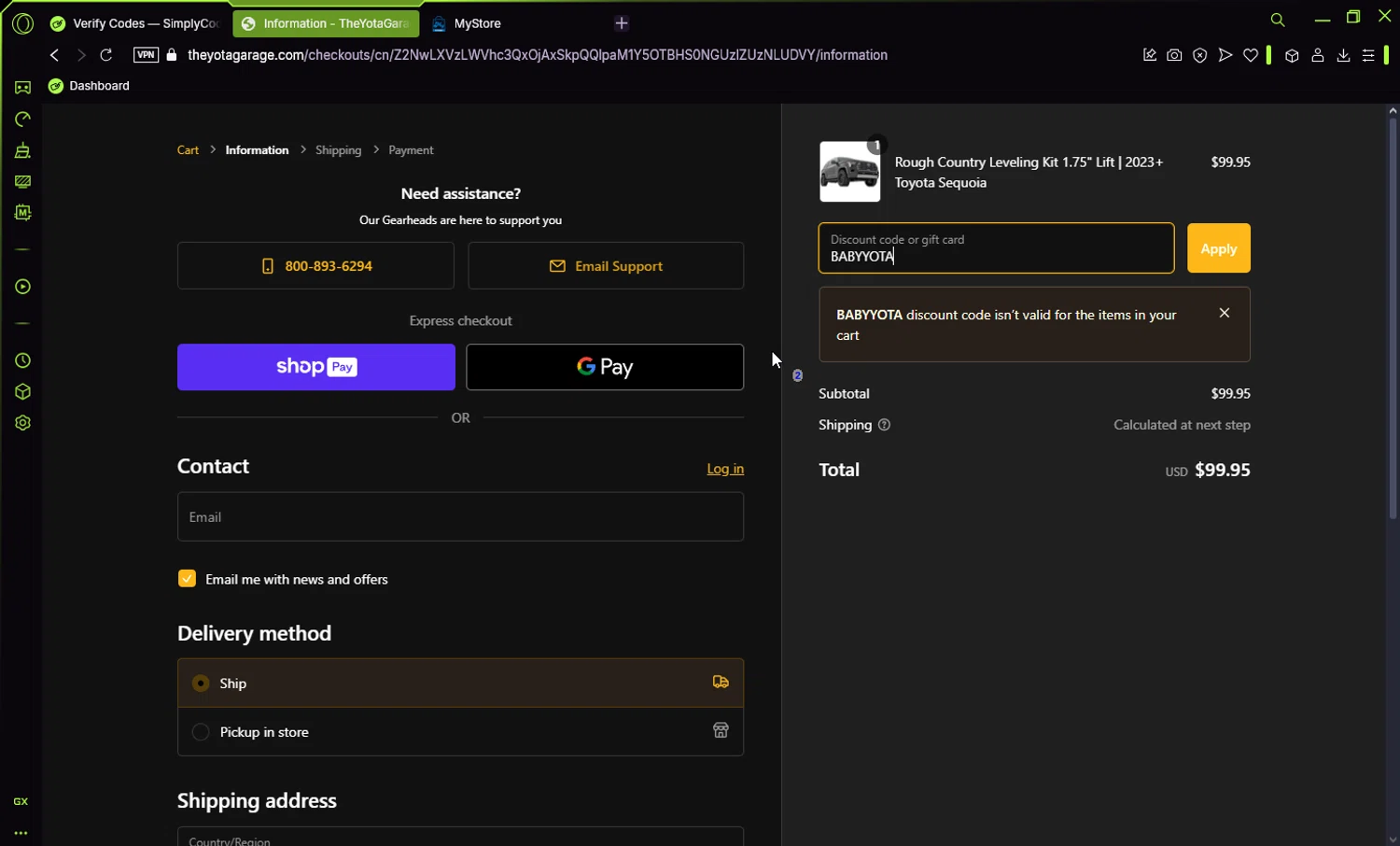The width and height of the screenshot is (1400, 846).
Task: Select the Information - TheYotaGarage tab
Action: tap(326, 23)
